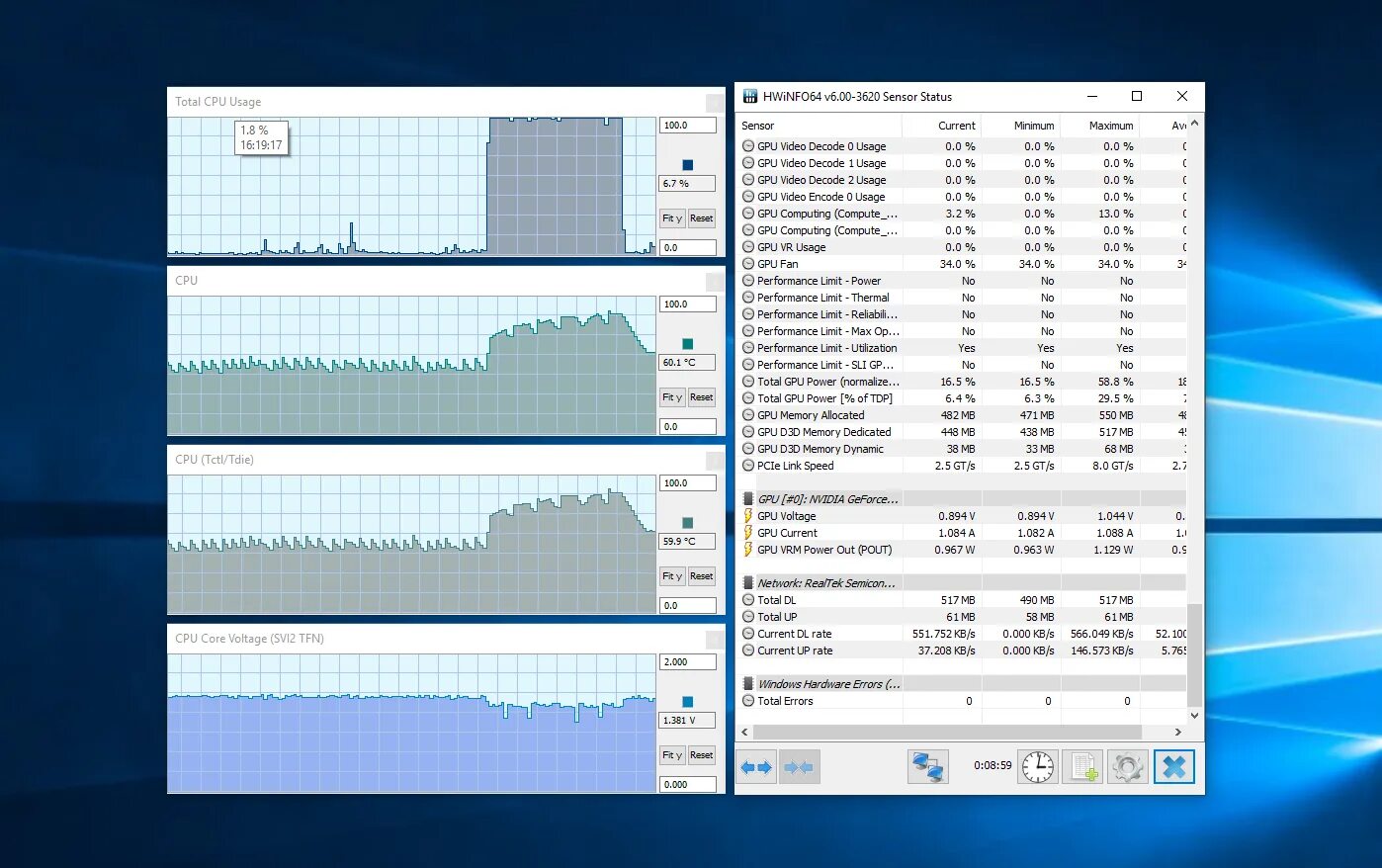The width and height of the screenshot is (1382, 868).
Task: Click the round sensor icon beside Performance Limit - Thermal
Action: point(748,298)
